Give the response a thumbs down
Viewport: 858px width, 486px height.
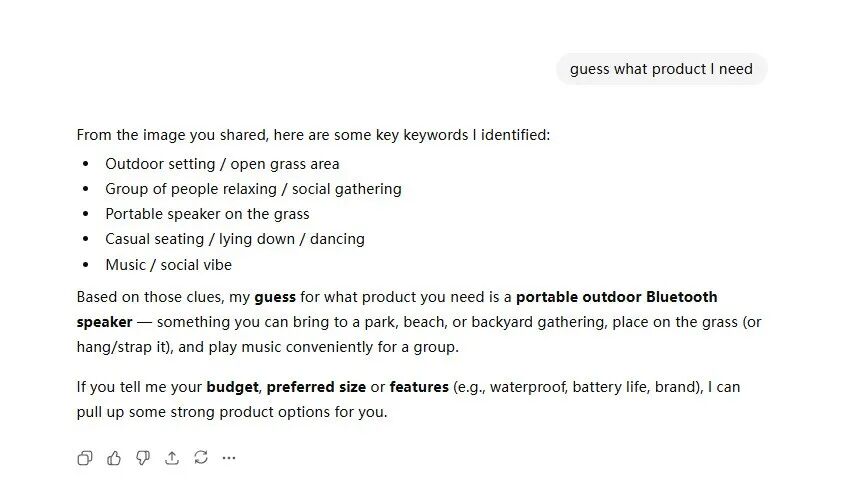(x=143, y=458)
